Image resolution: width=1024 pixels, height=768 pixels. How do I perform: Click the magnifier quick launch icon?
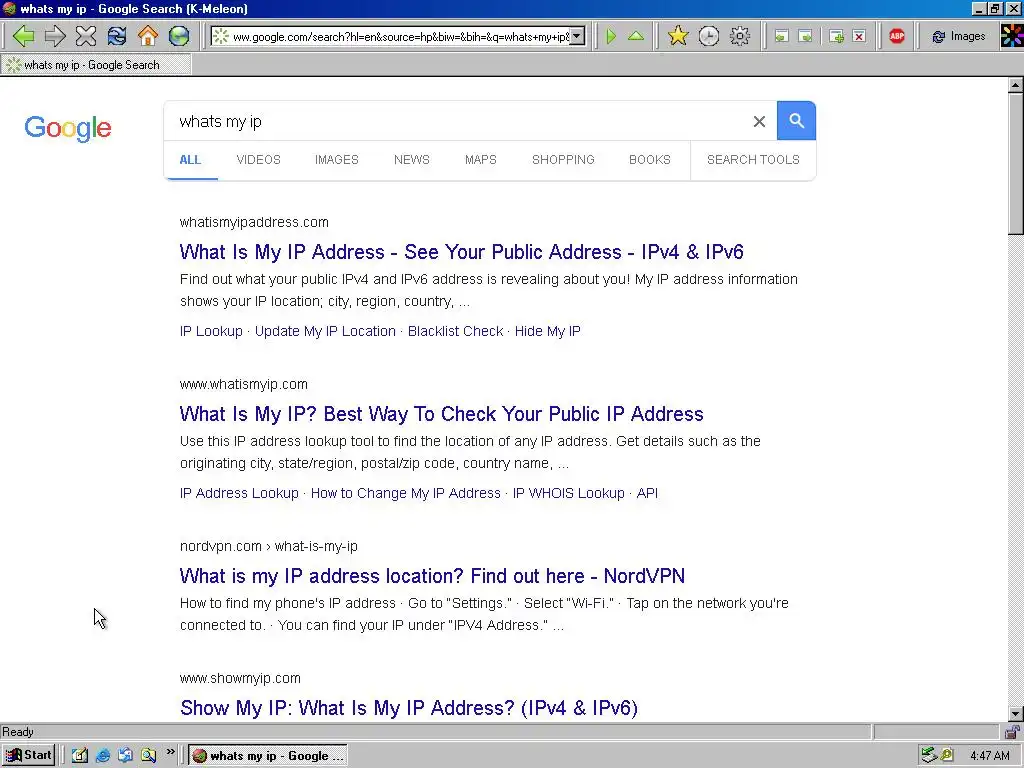pyautogui.click(x=148, y=756)
